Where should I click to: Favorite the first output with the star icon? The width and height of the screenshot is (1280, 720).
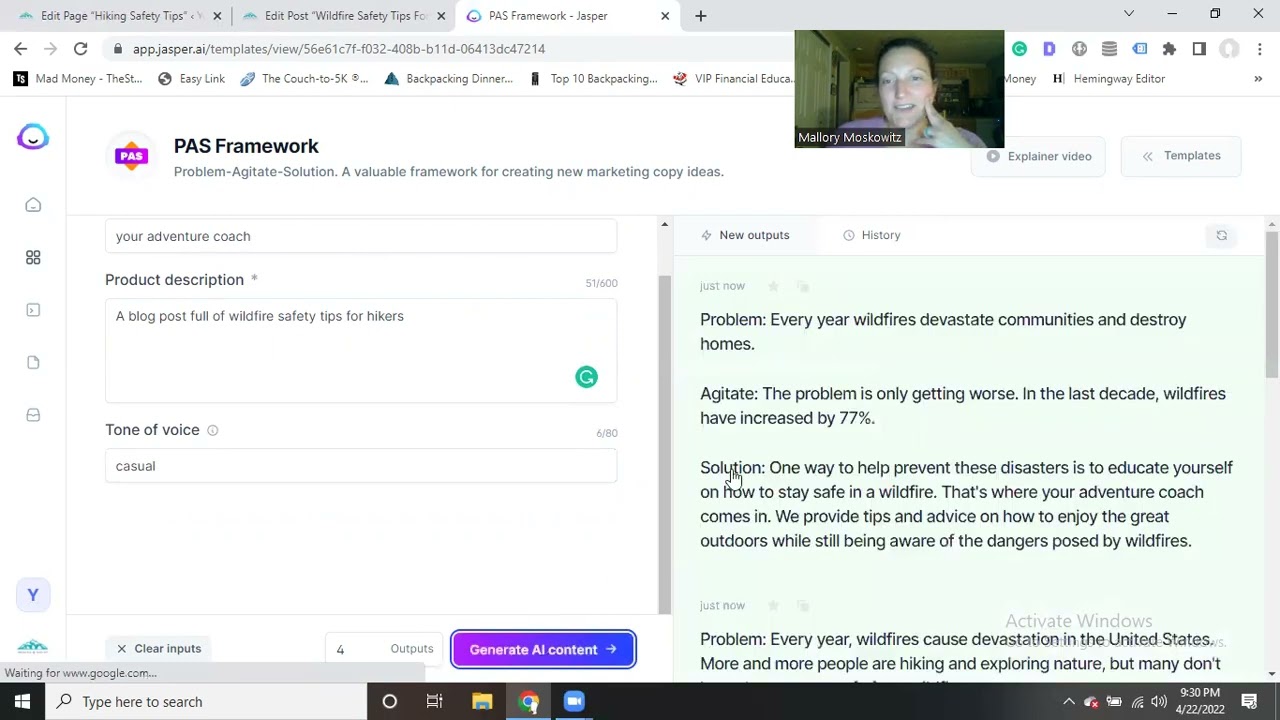point(773,286)
